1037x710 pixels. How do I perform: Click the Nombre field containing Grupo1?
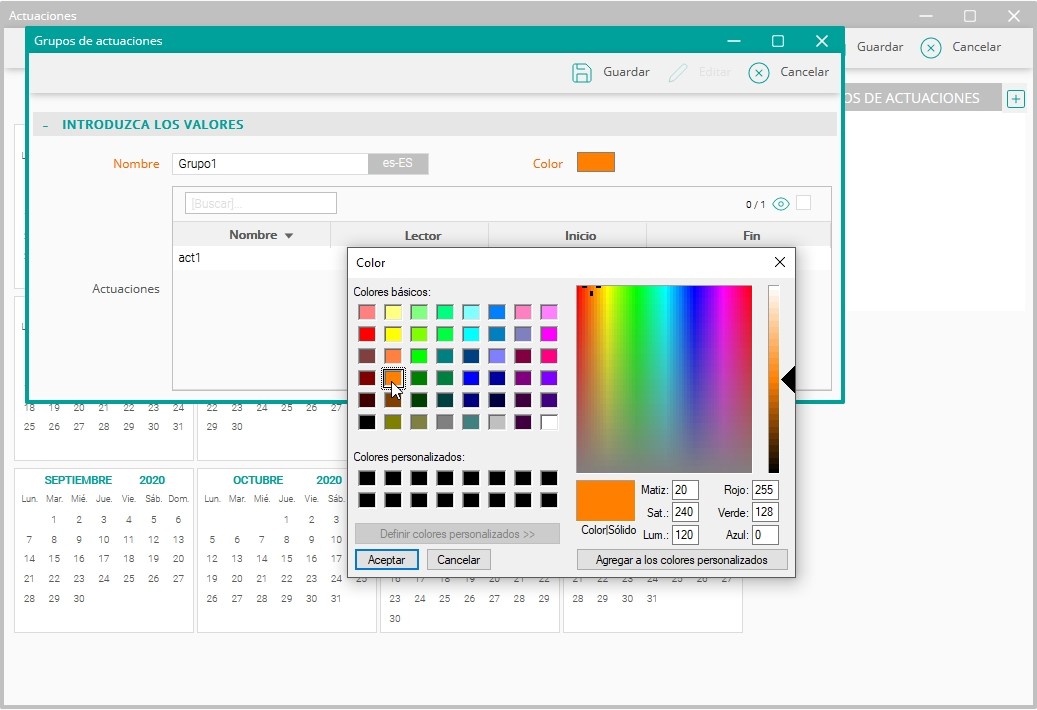click(270, 164)
